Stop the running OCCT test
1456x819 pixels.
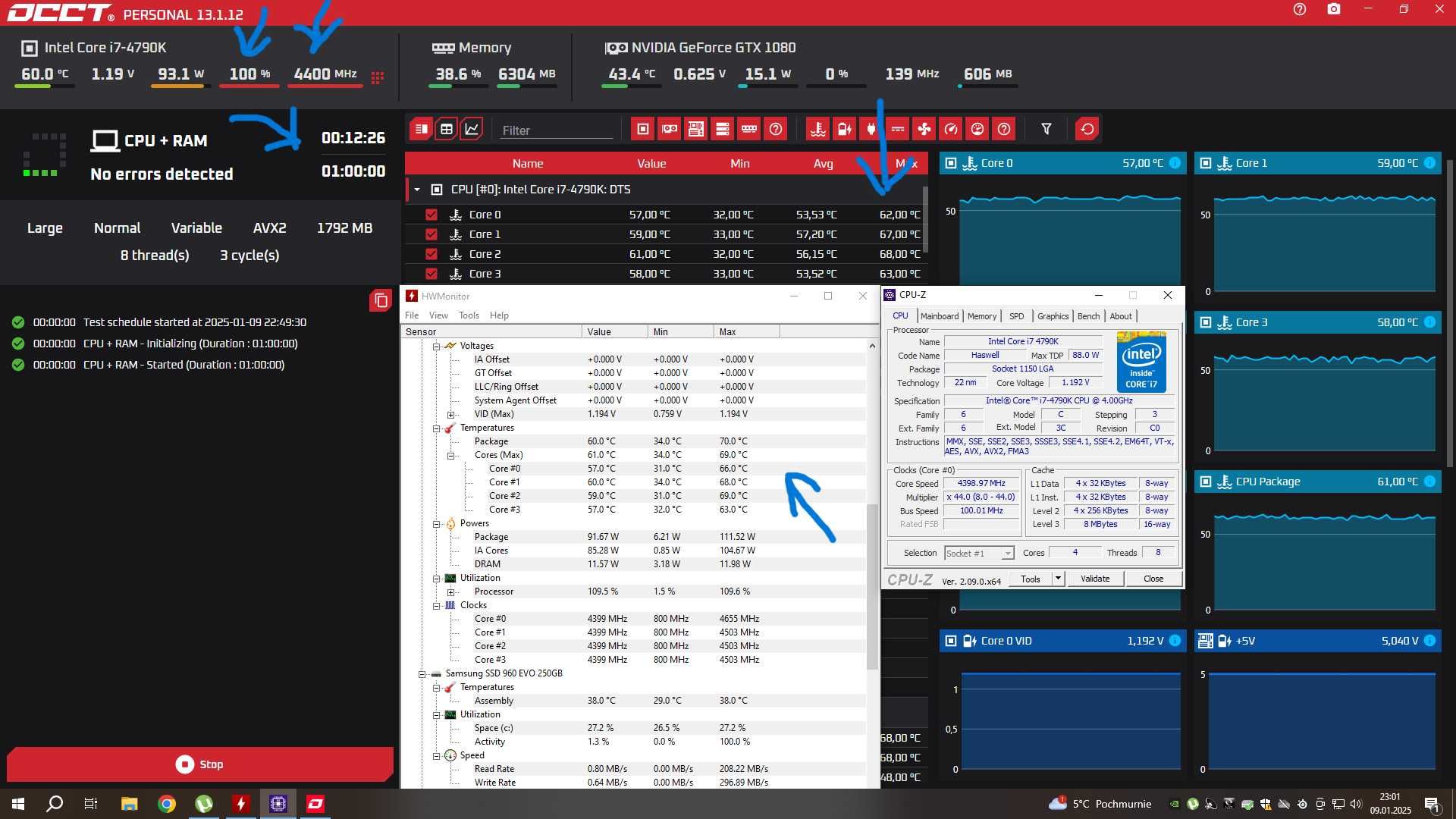199,764
